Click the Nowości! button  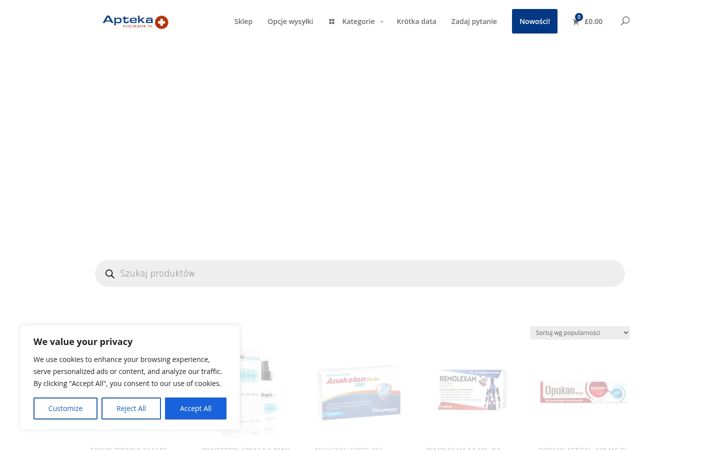click(x=534, y=21)
